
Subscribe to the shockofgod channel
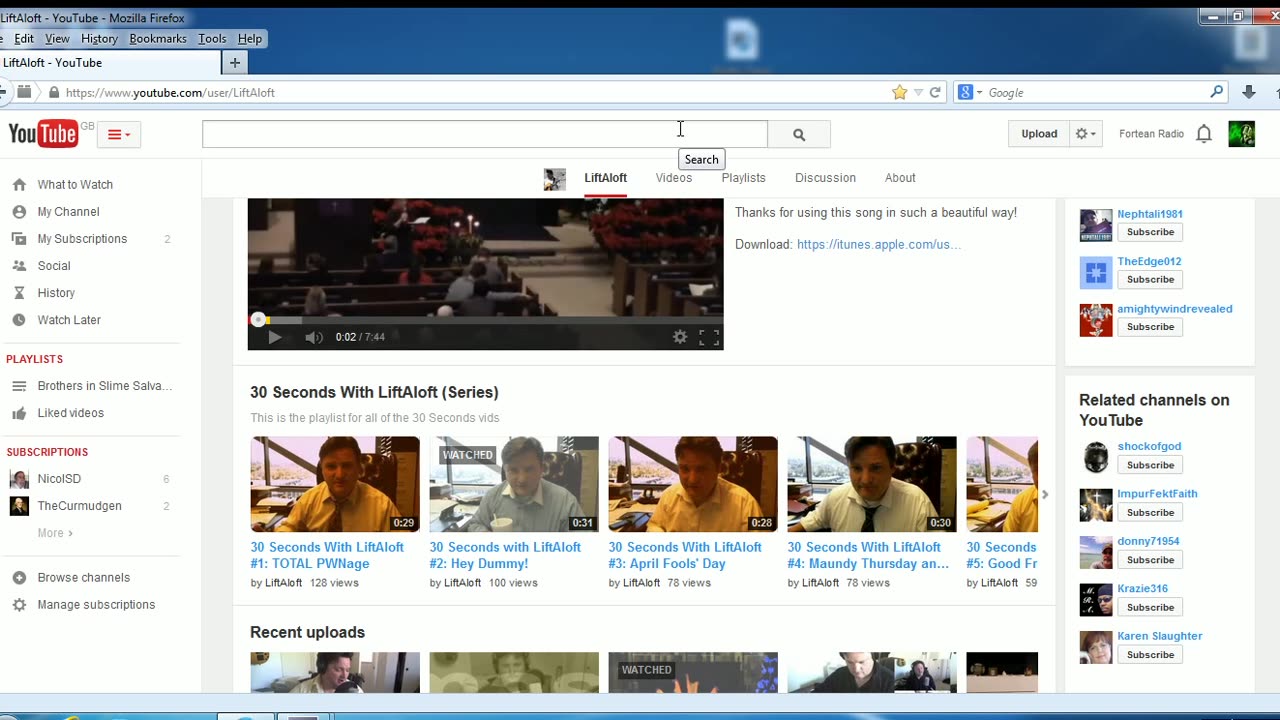(x=1150, y=465)
